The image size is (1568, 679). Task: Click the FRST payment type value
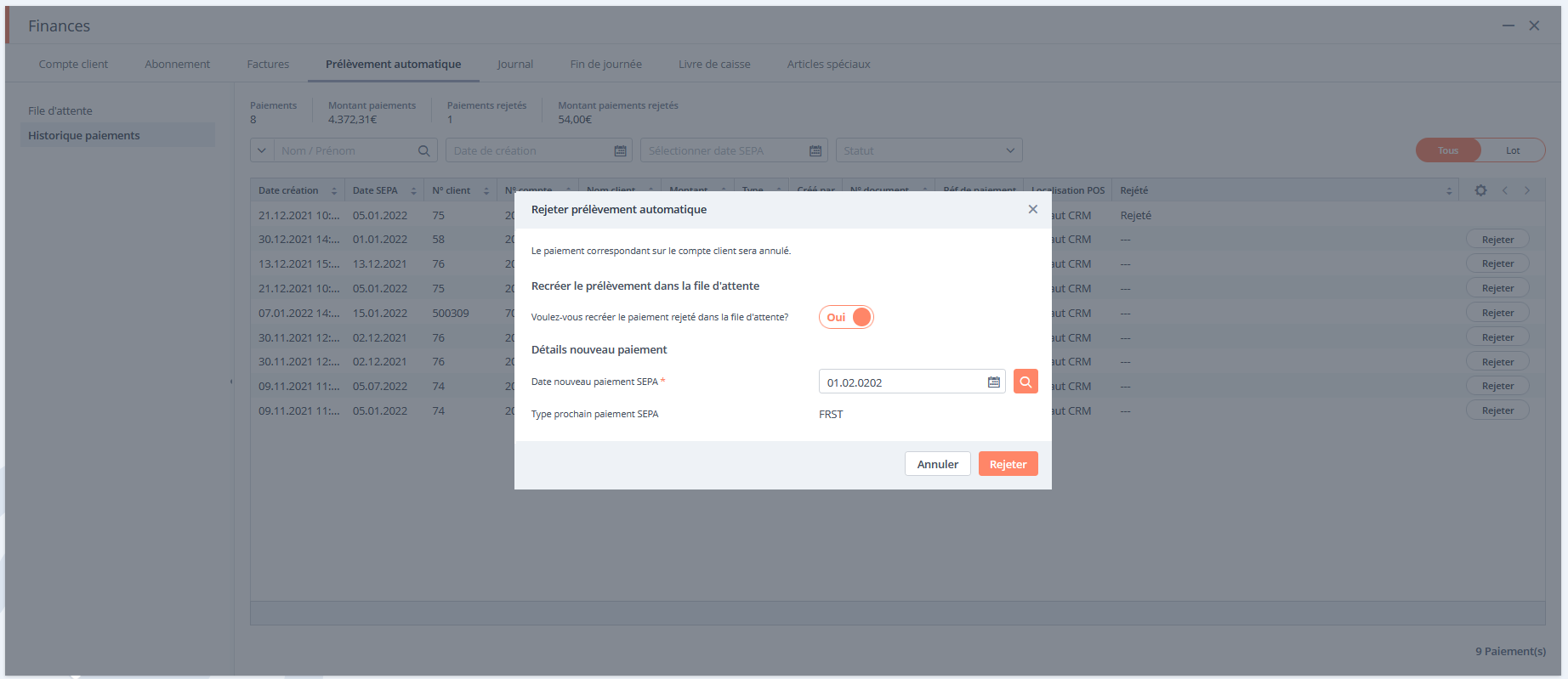[831, 414]
